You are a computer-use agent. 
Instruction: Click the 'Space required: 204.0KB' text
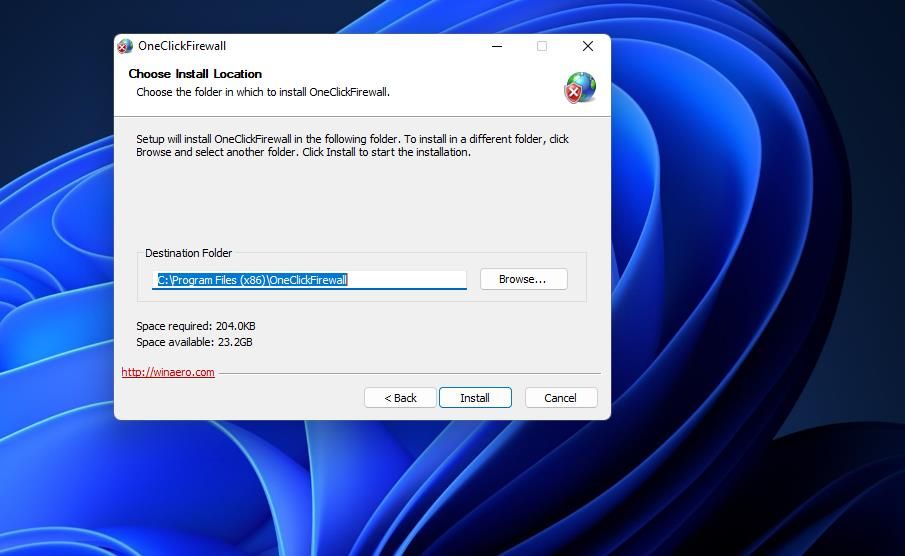click(196, 326)
